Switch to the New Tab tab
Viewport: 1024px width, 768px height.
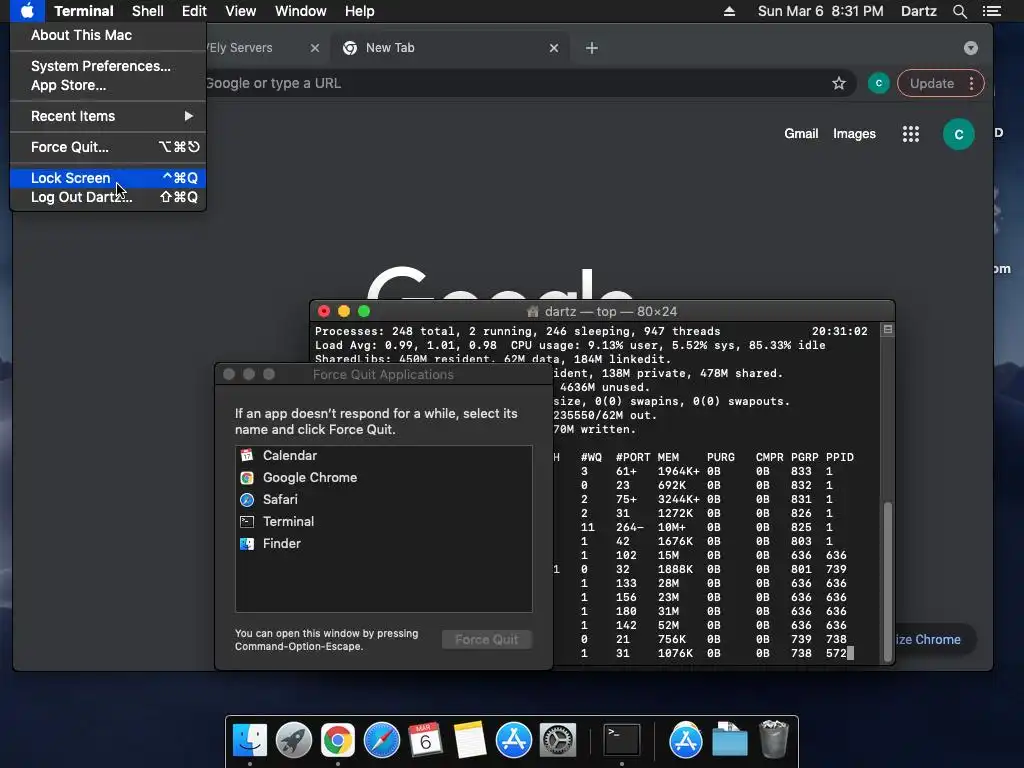coord(451,48)
